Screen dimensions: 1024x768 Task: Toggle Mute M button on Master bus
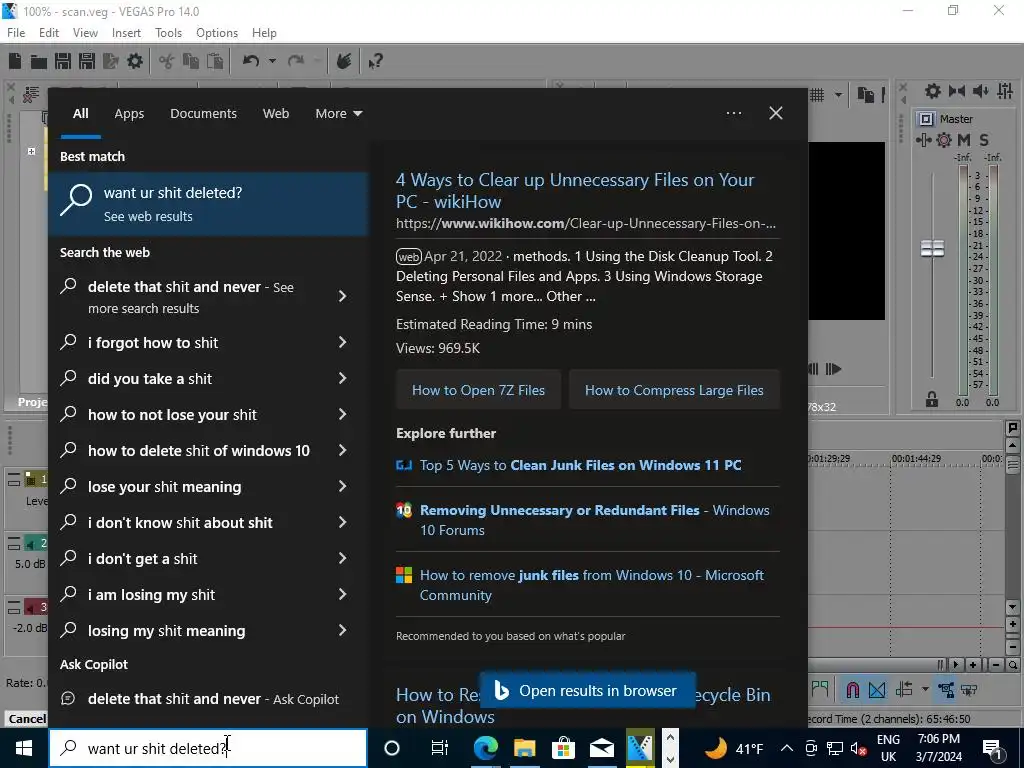964,140
